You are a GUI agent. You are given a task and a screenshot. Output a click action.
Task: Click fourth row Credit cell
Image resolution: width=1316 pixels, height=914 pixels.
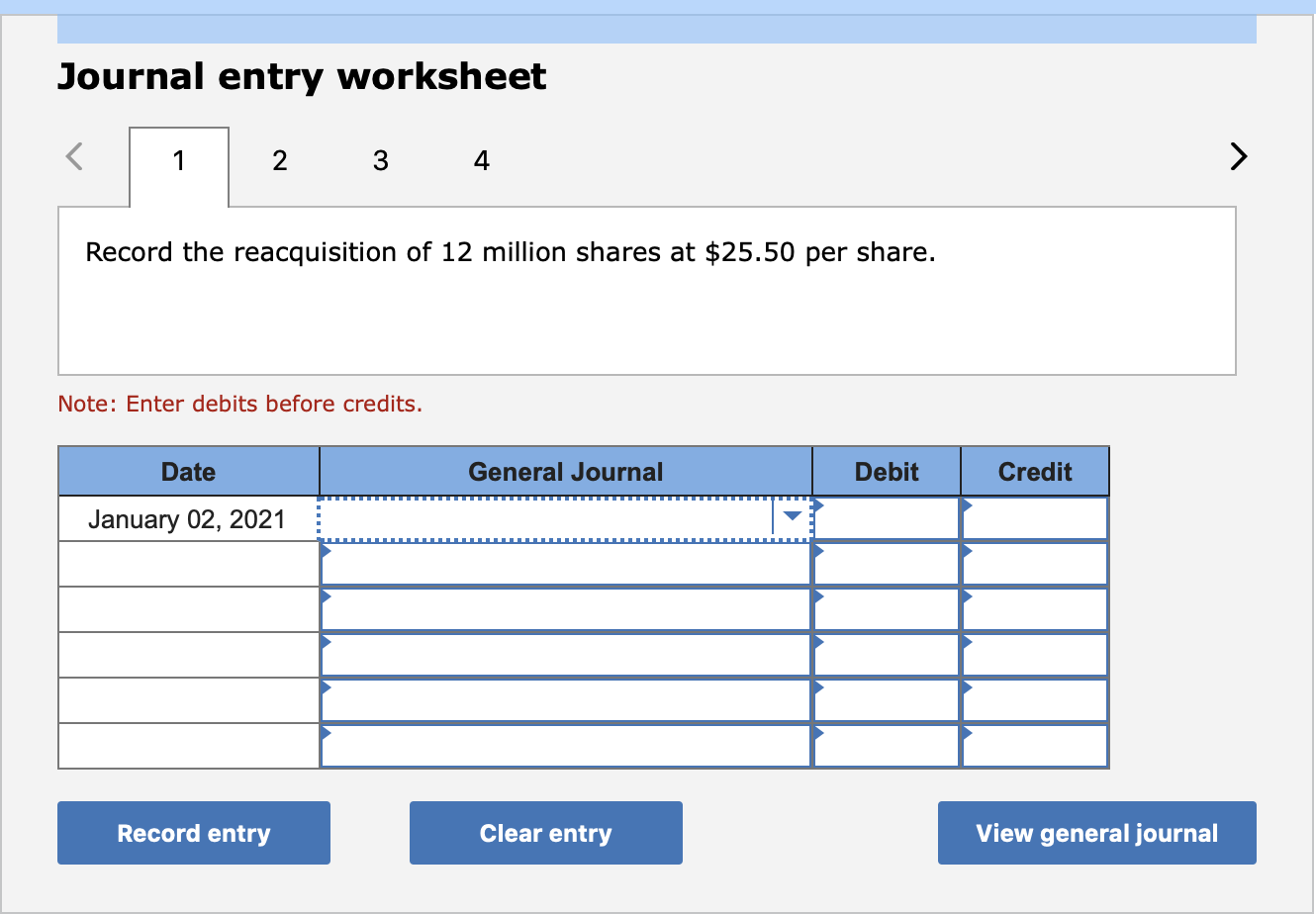pos(1035,655)
